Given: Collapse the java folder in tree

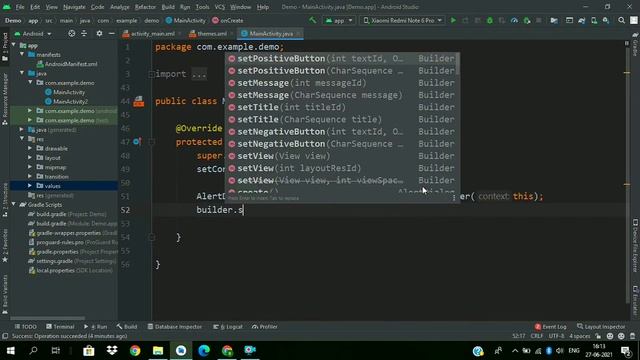Looking at the screenshot, I should [x=22, y=73].
